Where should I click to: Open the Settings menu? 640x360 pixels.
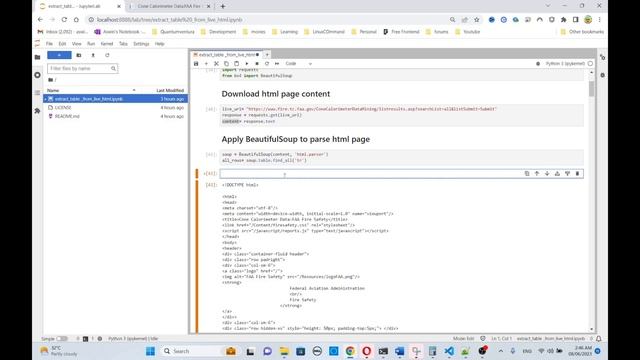click(x=141, y=44)
